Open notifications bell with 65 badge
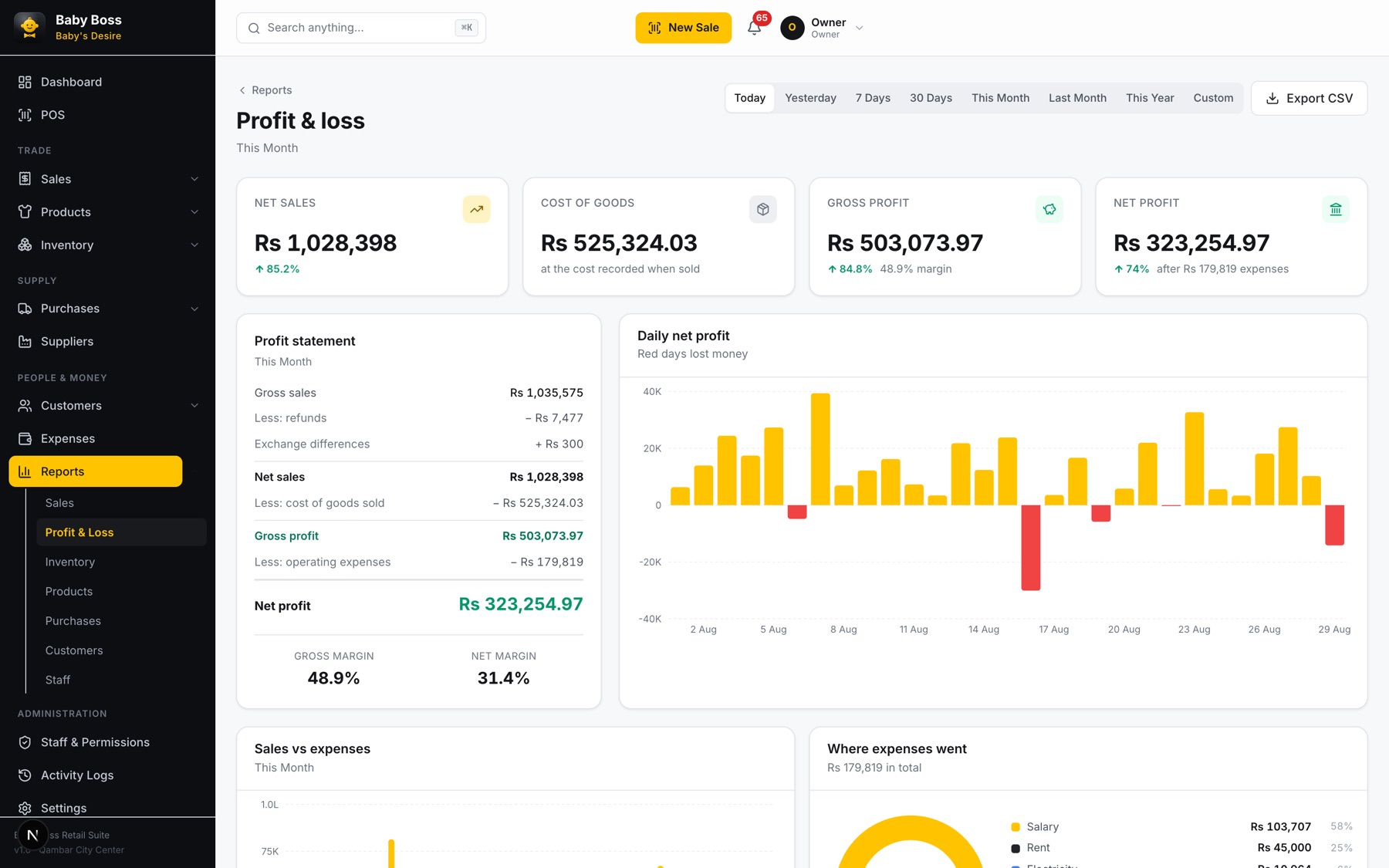The image size is (1389, 868). pyautogui.click(x=755, y=28)
